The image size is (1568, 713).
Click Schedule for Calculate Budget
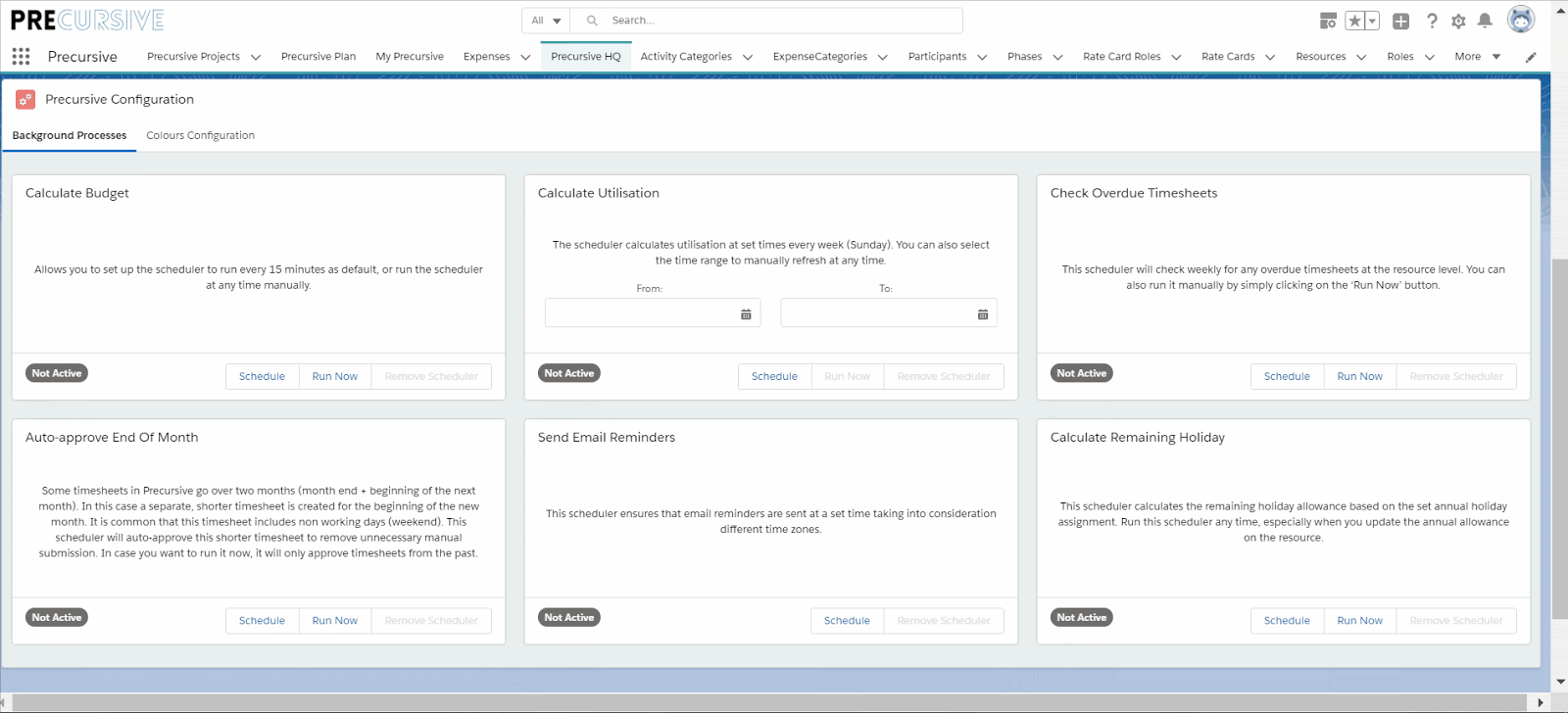click(x=262, y=376)
